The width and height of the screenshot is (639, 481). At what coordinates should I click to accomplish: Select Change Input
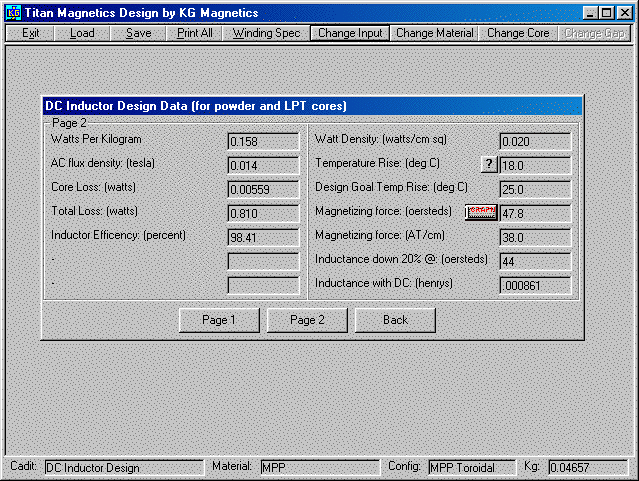350,33
